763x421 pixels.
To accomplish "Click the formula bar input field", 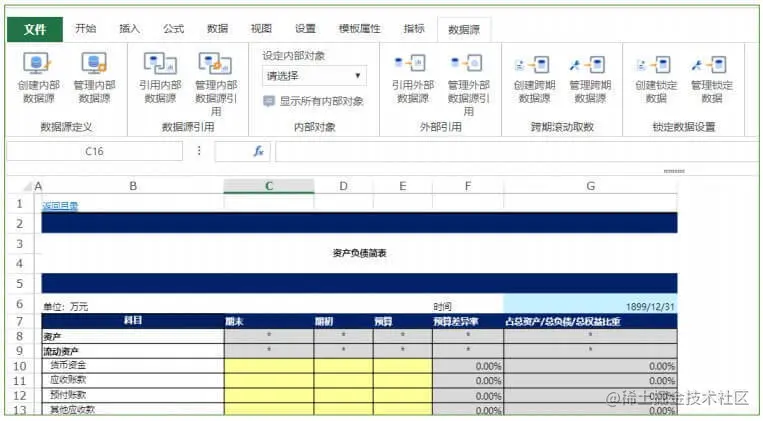I will (516, 151).
